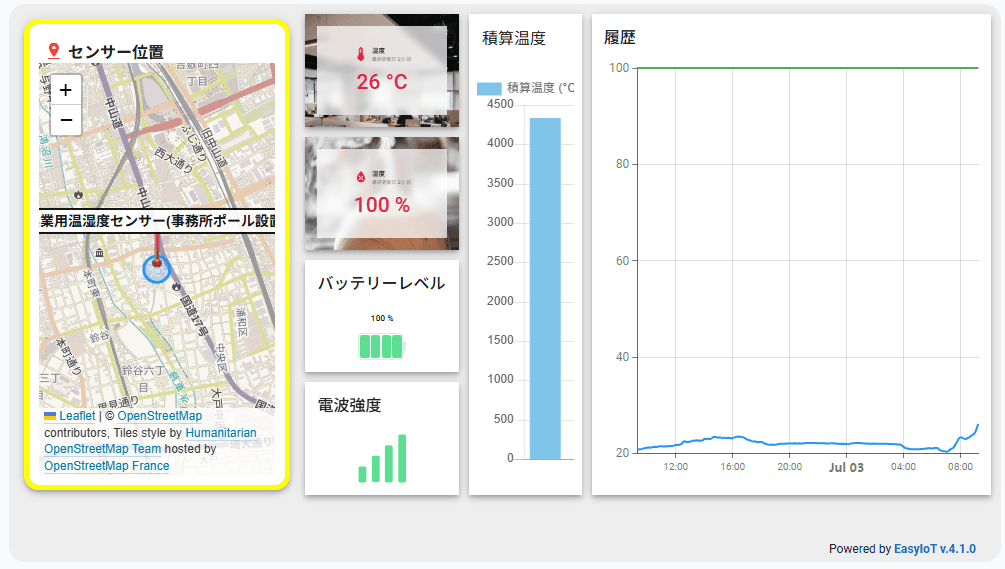Toggle the 積算温度 legend color swatch

[x=489, y=88]
